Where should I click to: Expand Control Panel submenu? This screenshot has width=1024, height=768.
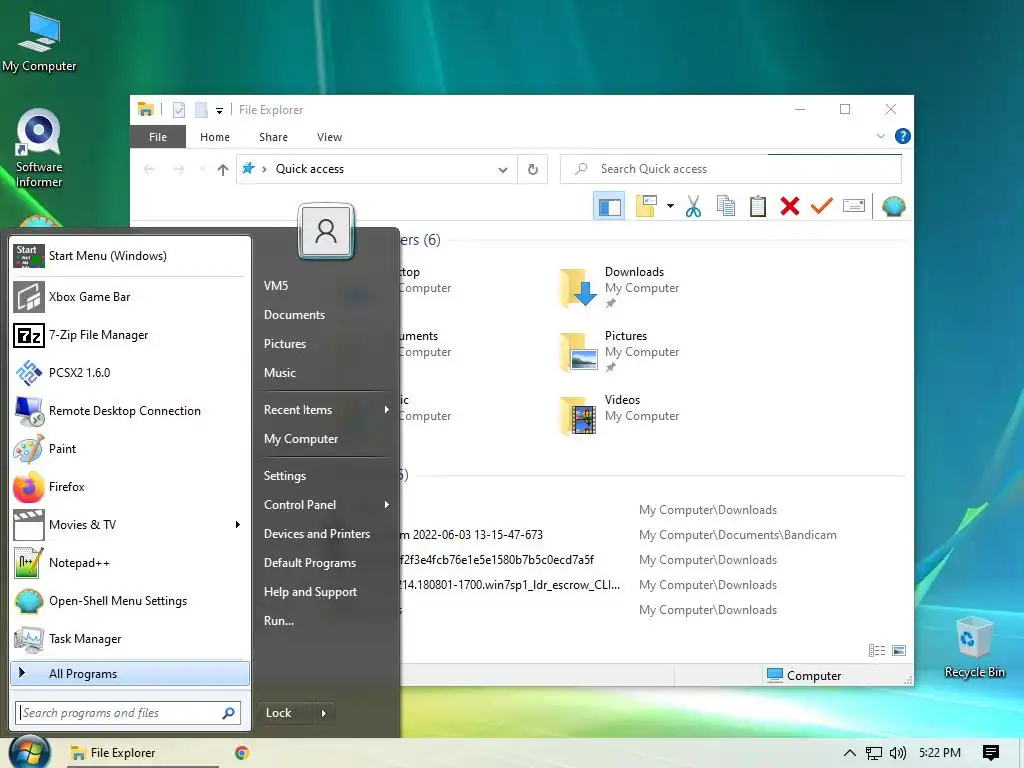(x=327, y=505)
